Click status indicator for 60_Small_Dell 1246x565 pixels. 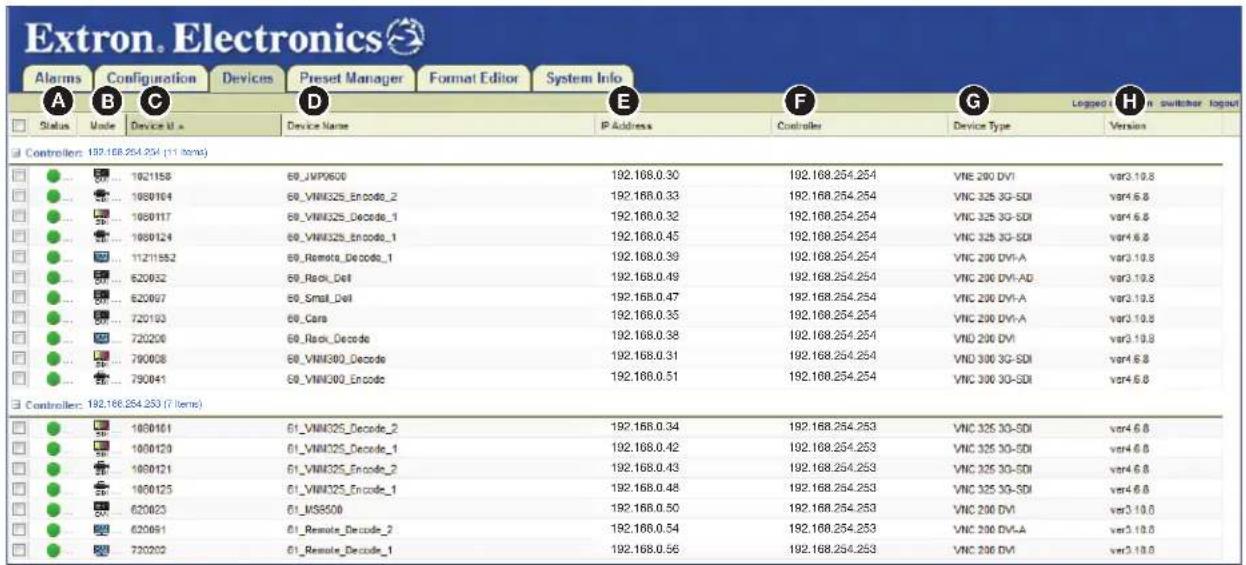pos(54,298)
